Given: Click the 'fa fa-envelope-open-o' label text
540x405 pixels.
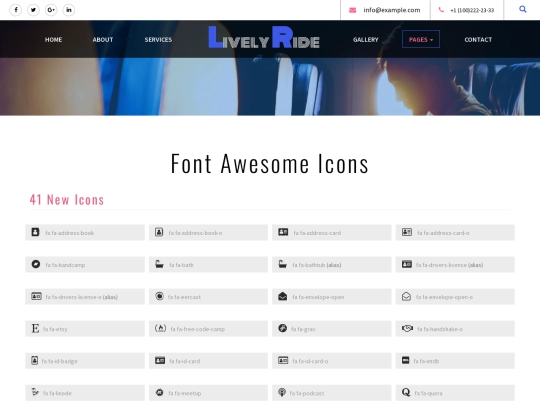Looking at the screenshot, I should coord(444,297).
